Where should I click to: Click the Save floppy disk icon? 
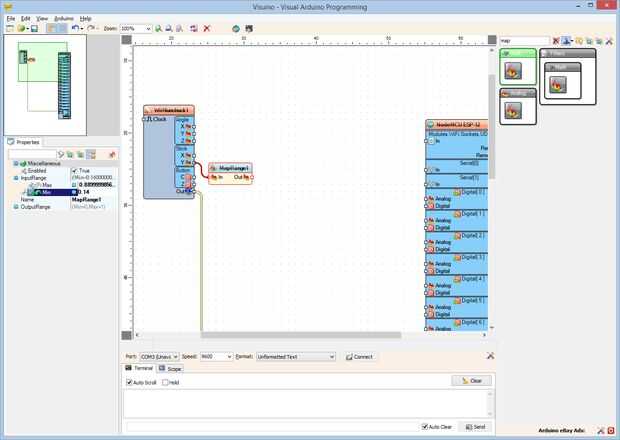tap(34, 28)
